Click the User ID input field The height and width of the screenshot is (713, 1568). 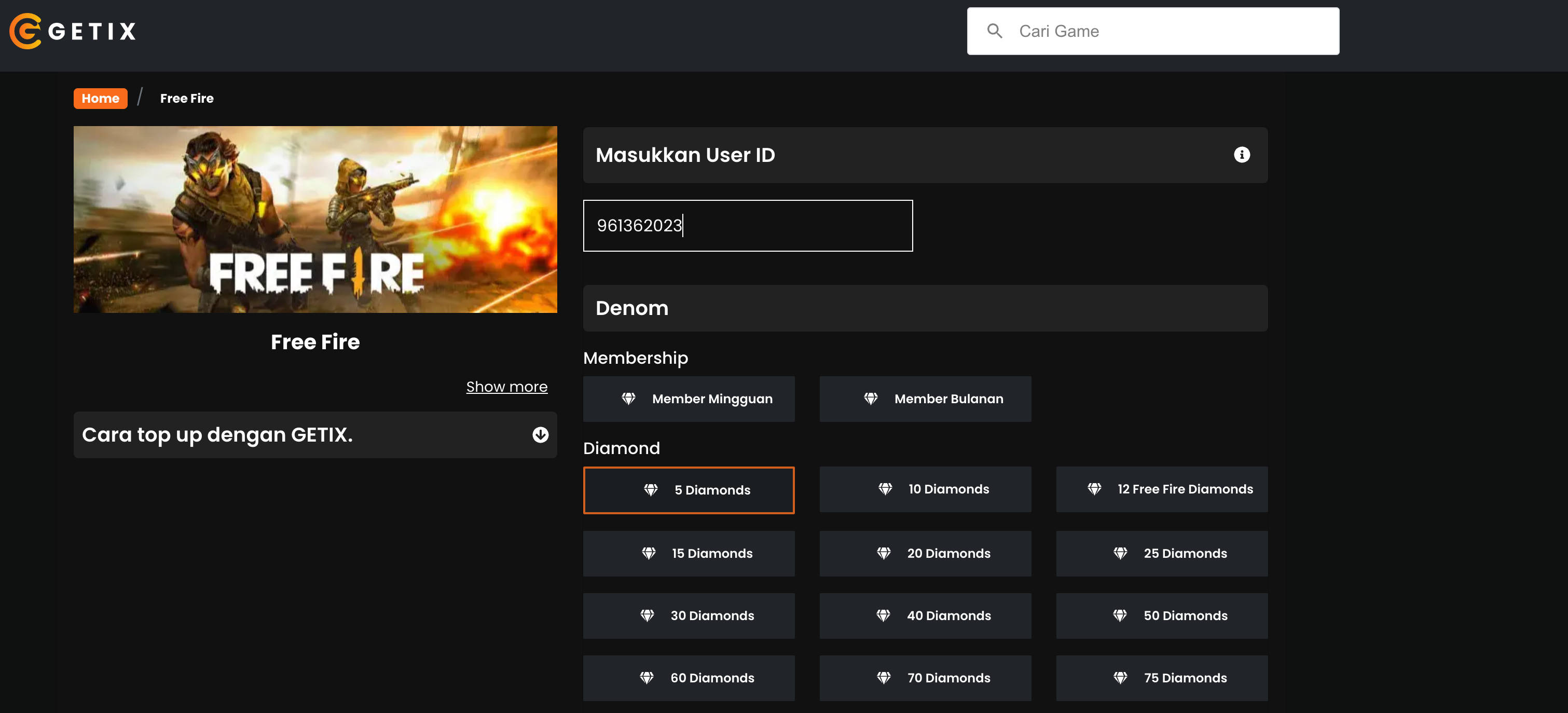click(x=748, y=225)
